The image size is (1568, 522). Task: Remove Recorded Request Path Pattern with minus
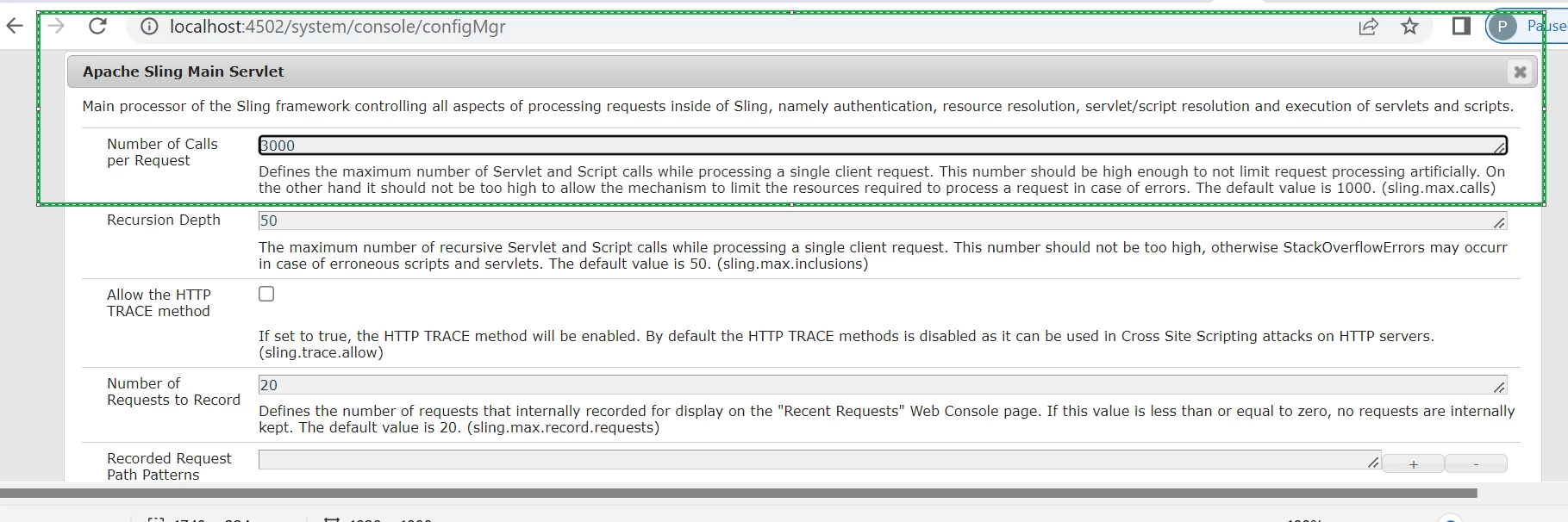click(x=1476, y=464)
